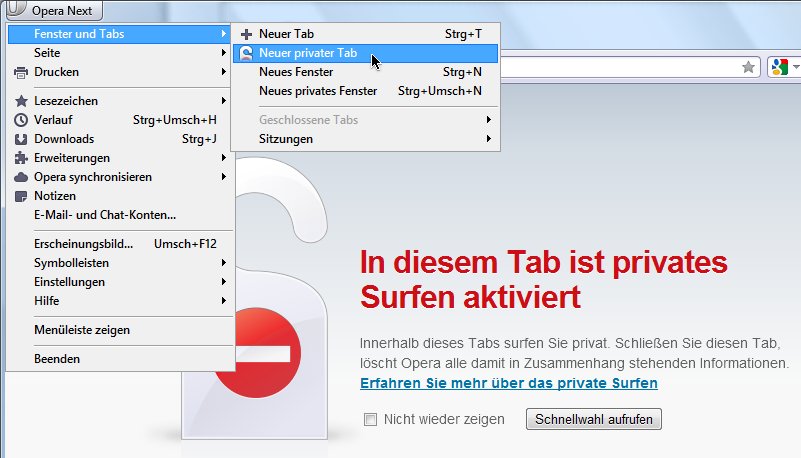Click the download tray icon beside Downloads
The height and width of the screenshot is (458, 801).
pos(21,139)
